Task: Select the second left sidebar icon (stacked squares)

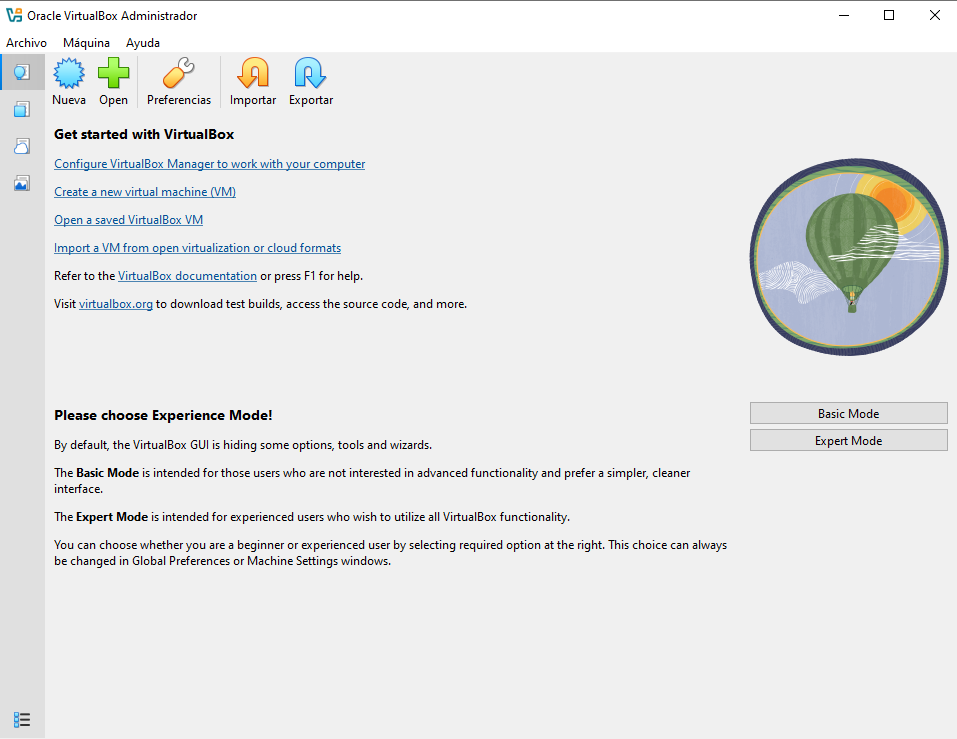Action: [x=22, y=109]
